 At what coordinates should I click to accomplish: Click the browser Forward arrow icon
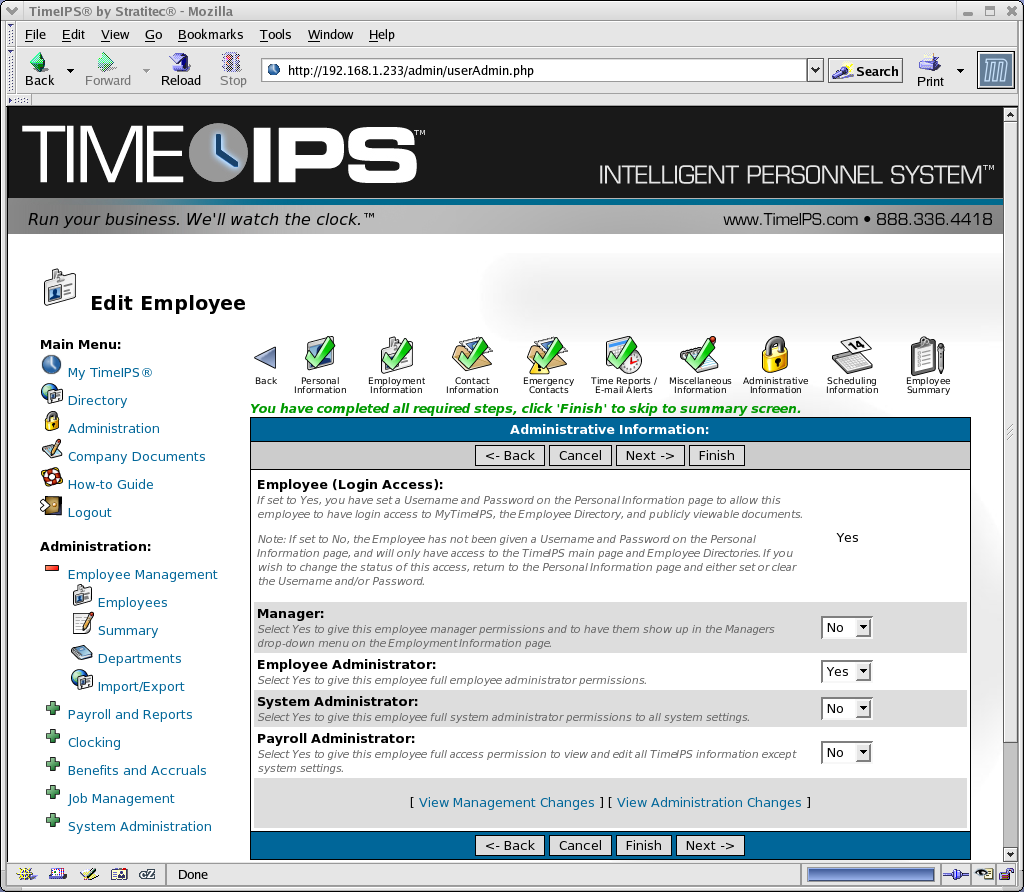point(106,63)
